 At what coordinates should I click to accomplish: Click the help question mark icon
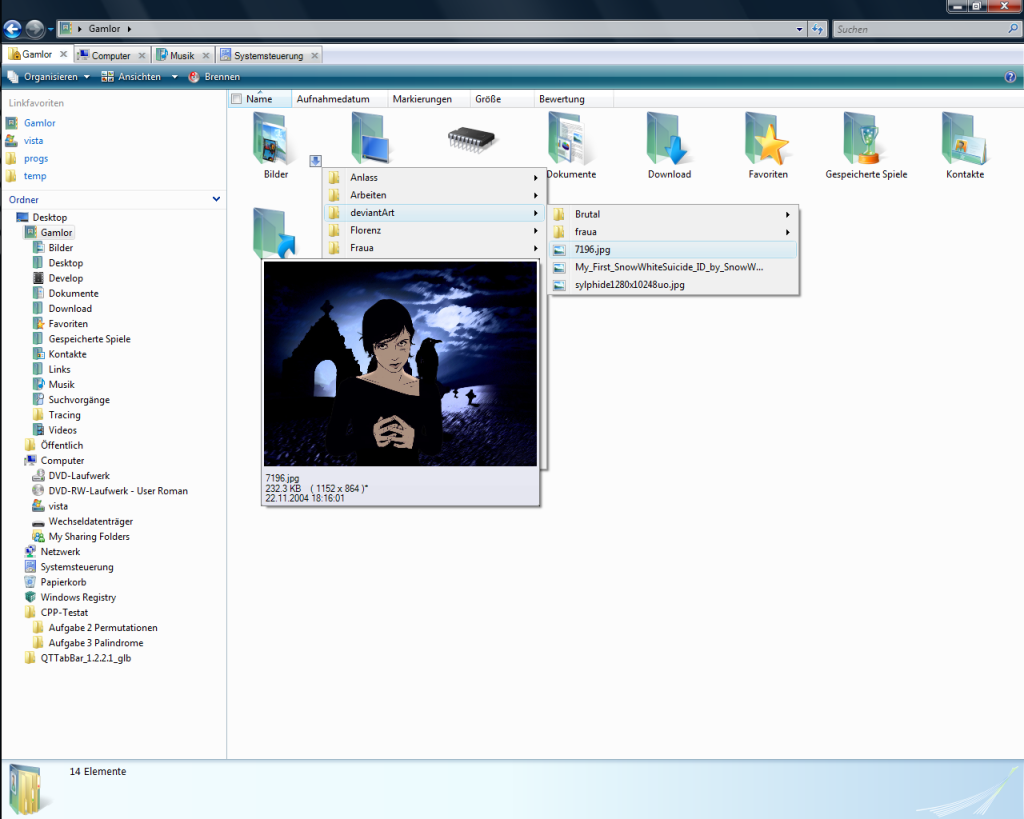click(x=1010, y=77)
